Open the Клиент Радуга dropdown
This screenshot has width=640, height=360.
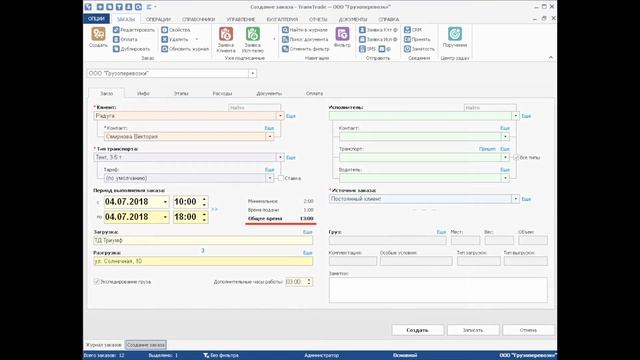[x=280, y=116]
